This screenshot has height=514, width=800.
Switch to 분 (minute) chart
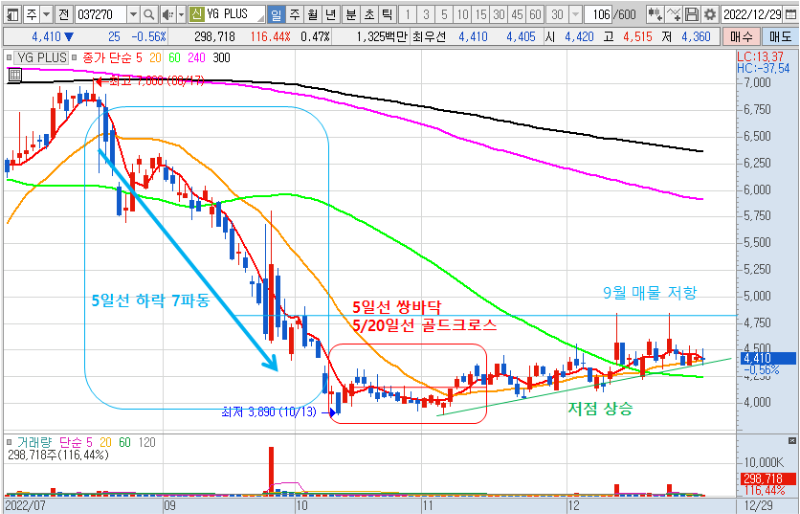pyautogui.click(x=351, y=14)
